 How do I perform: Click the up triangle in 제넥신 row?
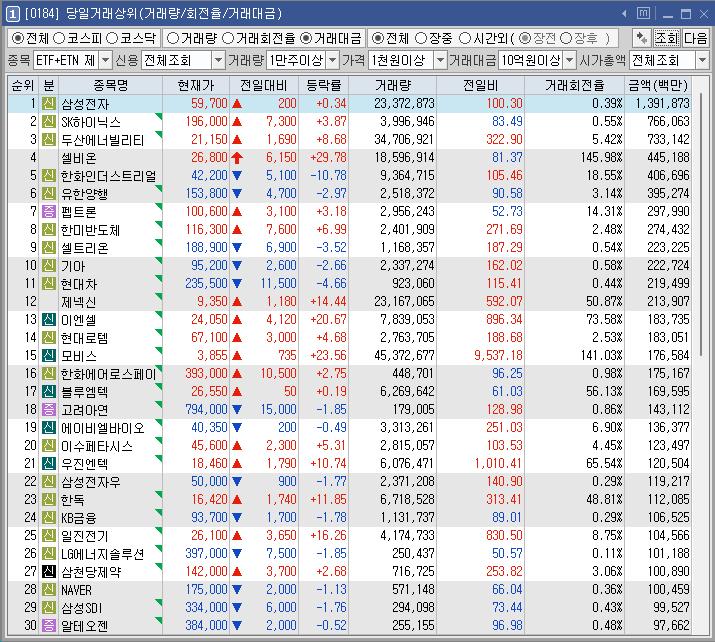237,301
